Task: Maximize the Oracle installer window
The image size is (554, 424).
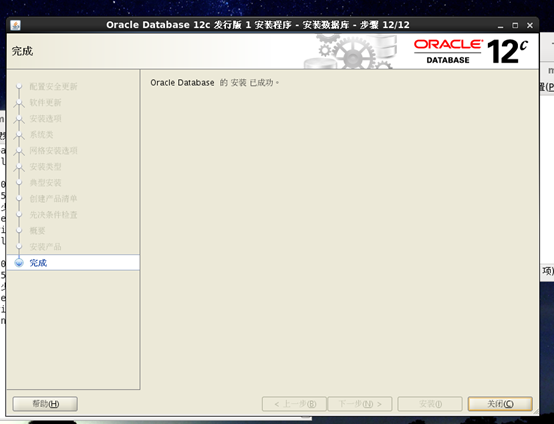Action: [x=515, y=26]
